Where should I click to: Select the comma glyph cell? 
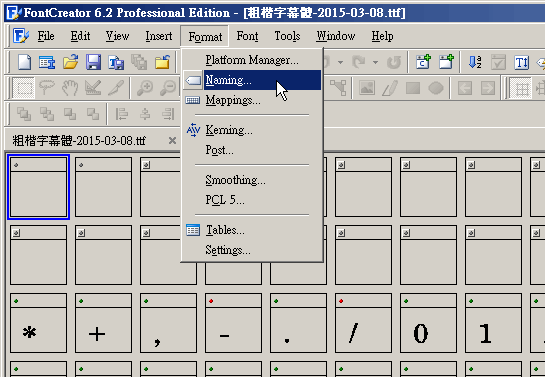coord(168,323)
